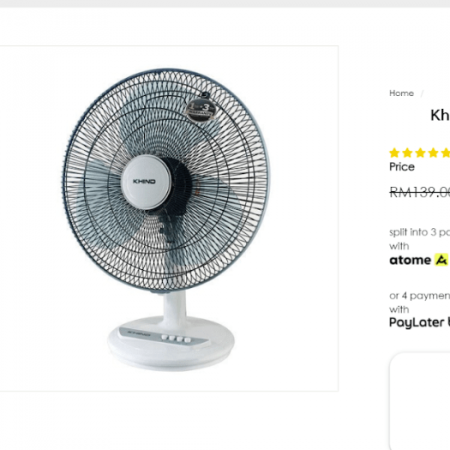Click the second yellow rating star
The image size is (450, 450).
(407, 153)
